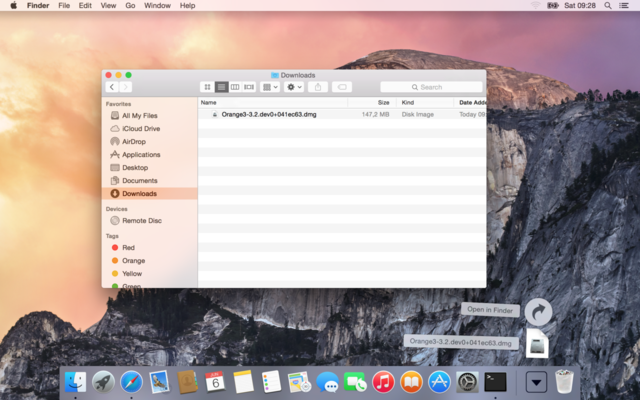The width and height of the screenshot is (640, 400).
Task: Click the Disk Image kind cell
Action: click(418, 114)
